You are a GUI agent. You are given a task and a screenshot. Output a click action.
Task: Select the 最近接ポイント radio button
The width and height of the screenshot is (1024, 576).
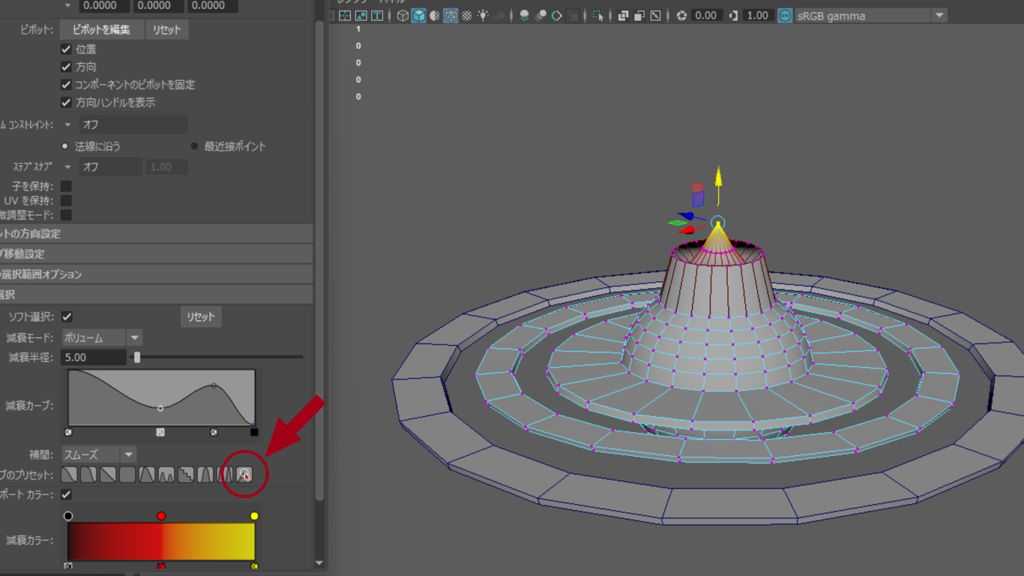coord(194,146)
